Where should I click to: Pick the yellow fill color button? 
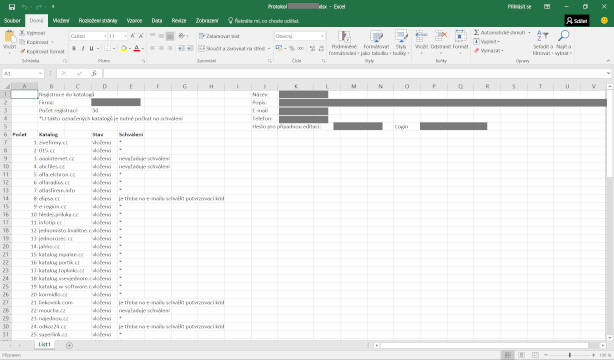pos(124,49)
